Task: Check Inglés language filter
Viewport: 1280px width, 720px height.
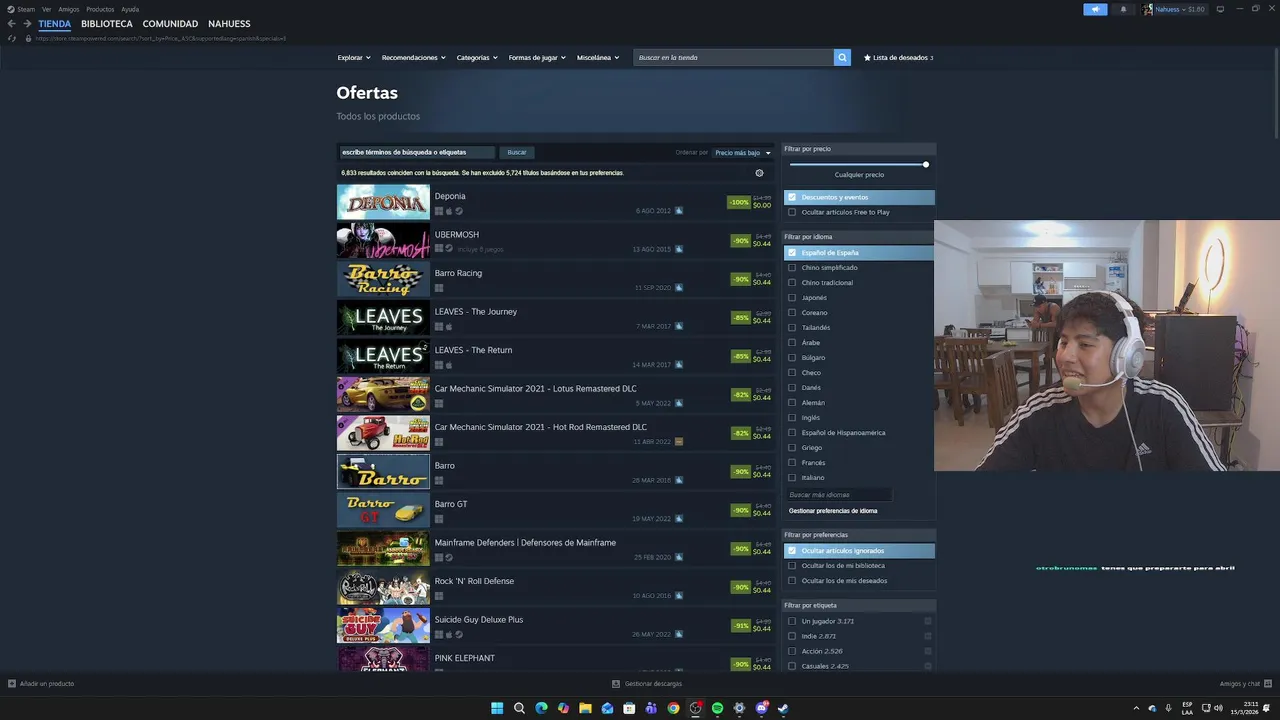Action: pyautogui.click(x=792, y=418)
